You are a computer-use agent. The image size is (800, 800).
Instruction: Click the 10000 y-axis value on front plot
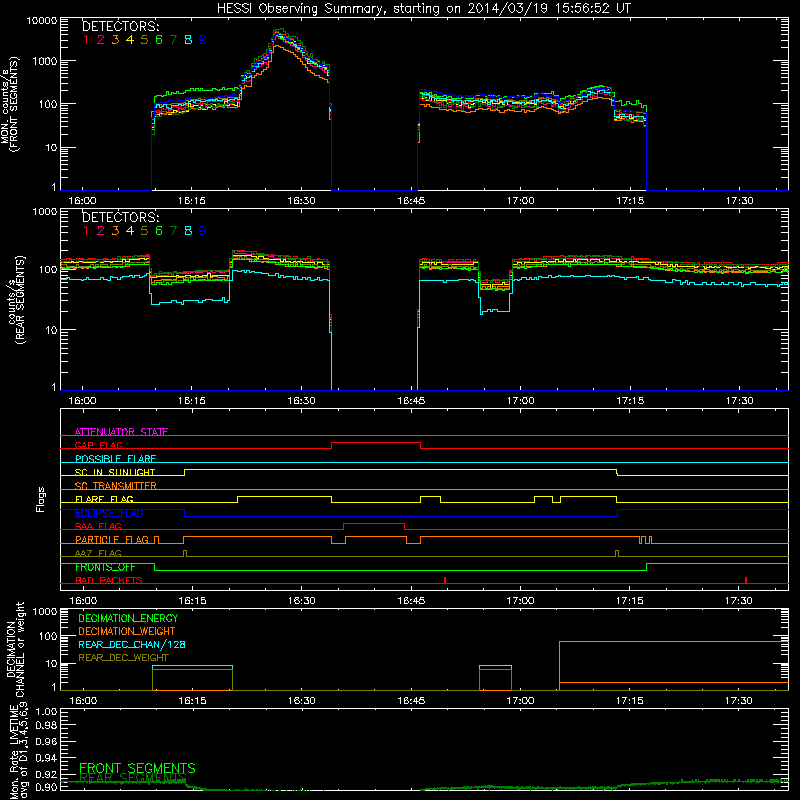coord(42,21)
